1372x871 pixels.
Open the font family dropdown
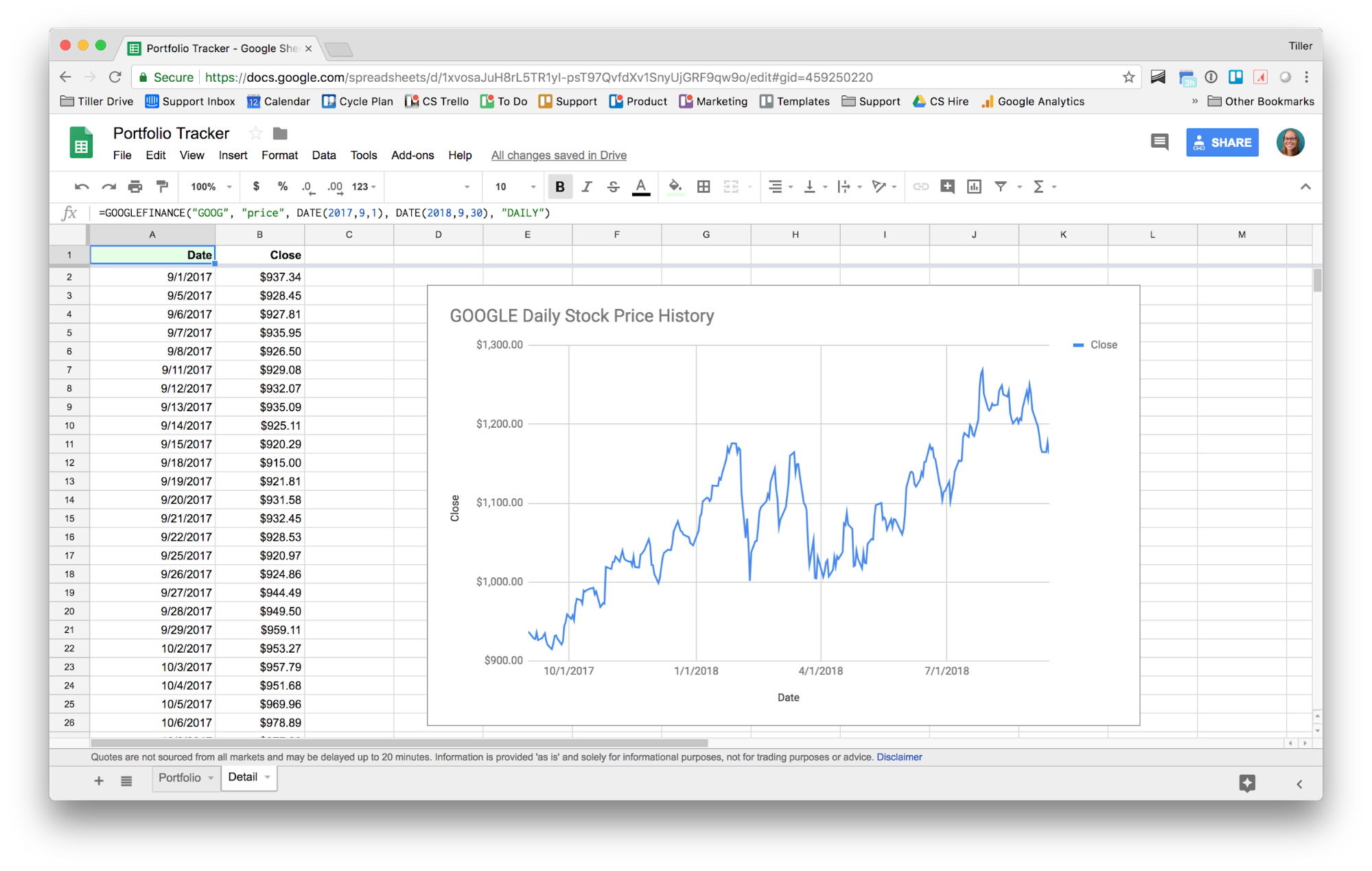pyautogui.click(x=432, y=187)
